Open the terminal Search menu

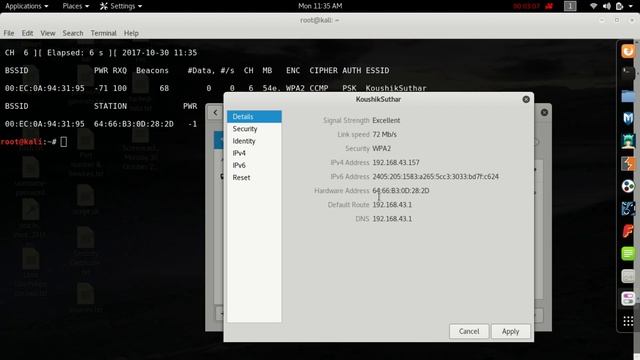pos(73,33)
